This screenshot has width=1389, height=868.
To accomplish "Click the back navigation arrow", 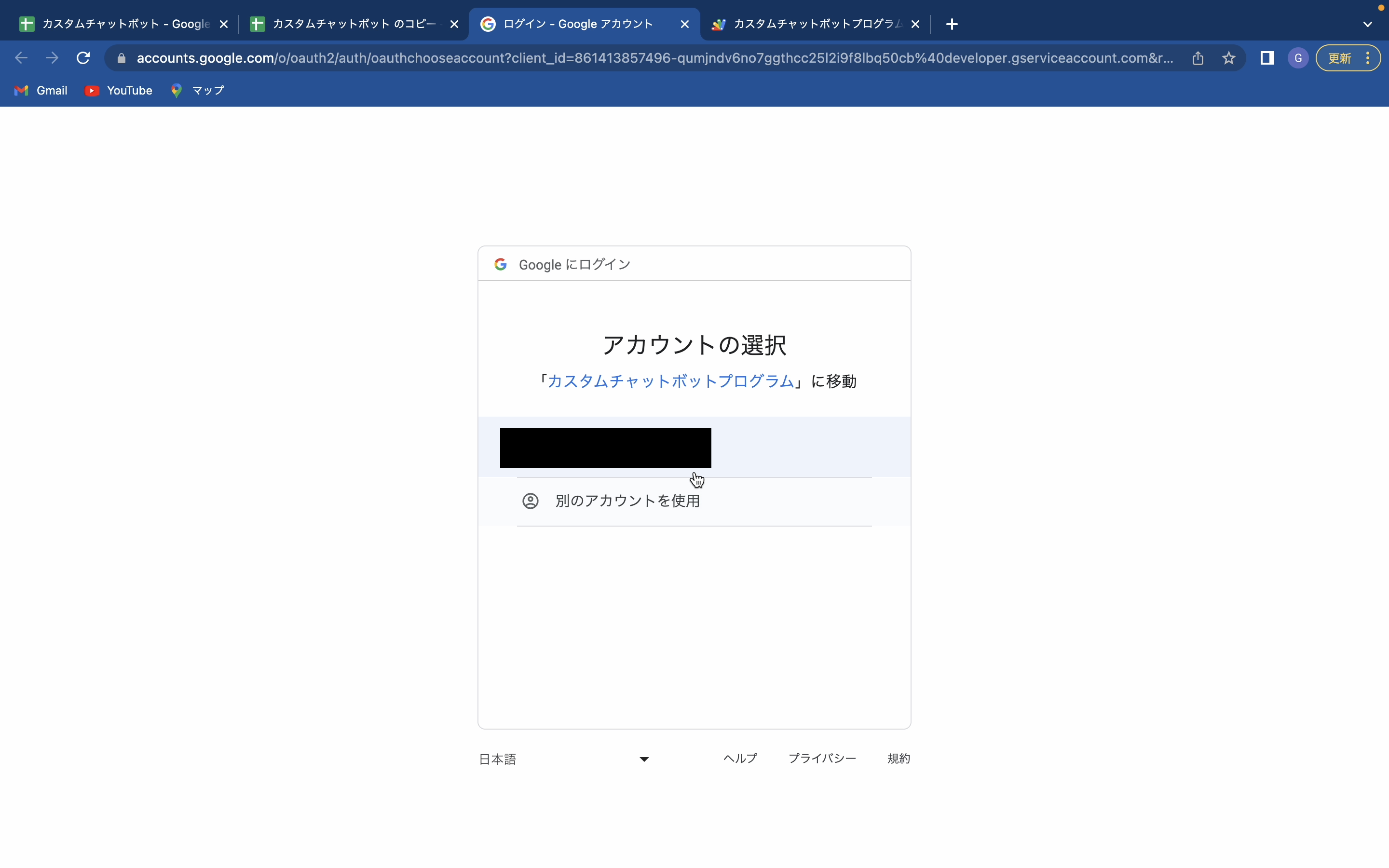I will 21,57.
